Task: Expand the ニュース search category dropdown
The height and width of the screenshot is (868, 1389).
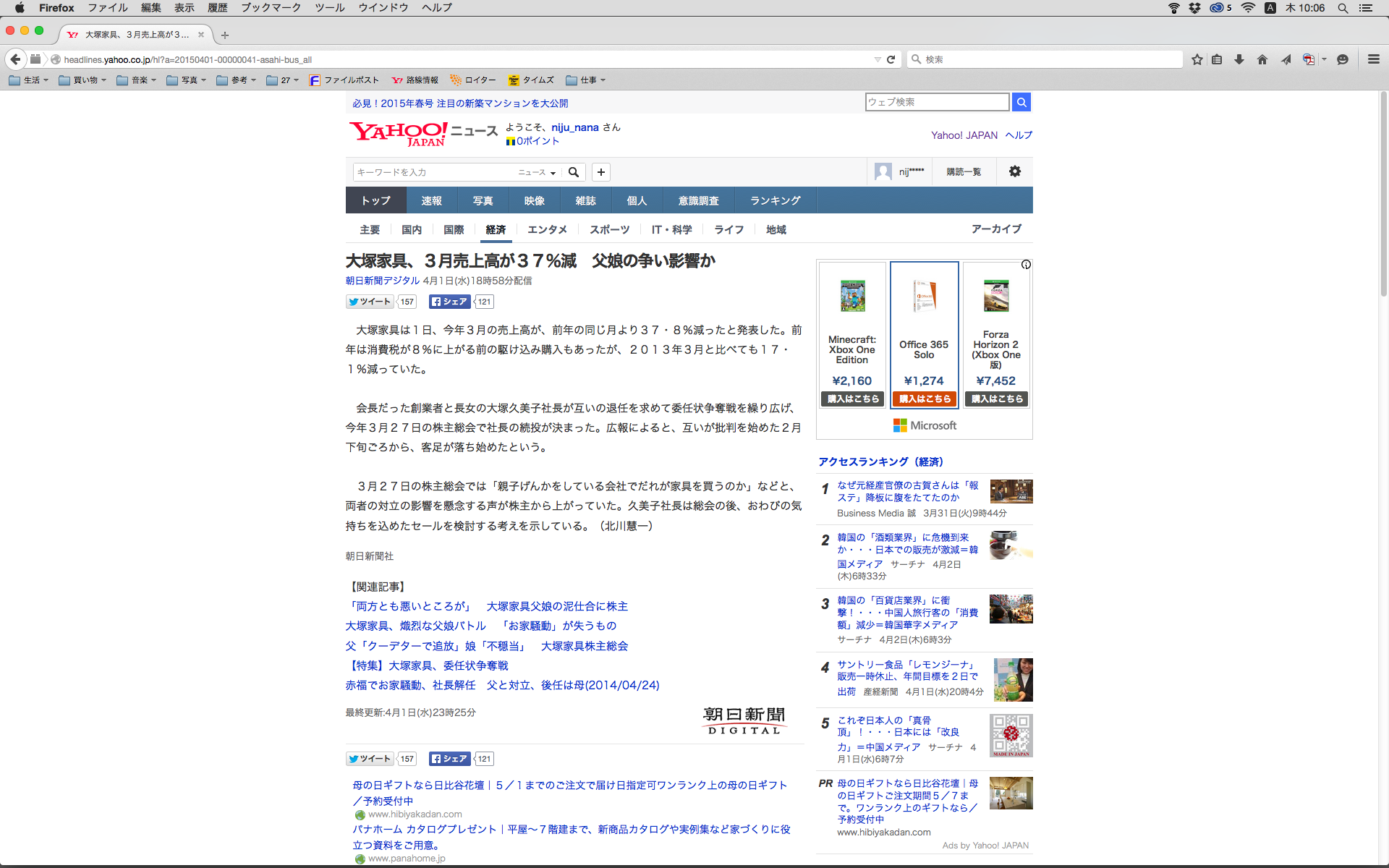Action: [x=537, y=172]
